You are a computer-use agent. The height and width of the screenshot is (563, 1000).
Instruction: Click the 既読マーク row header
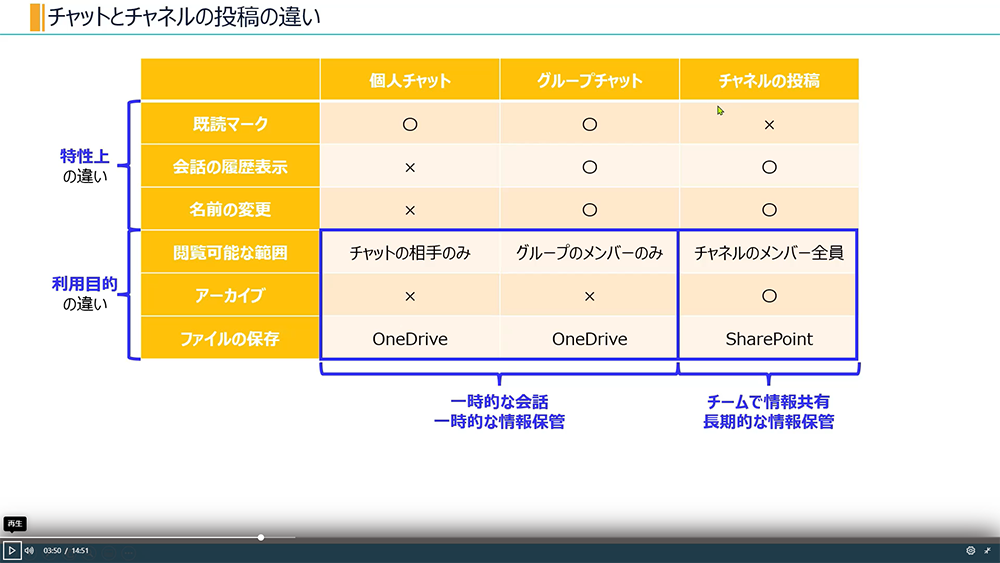pos(230,124)
